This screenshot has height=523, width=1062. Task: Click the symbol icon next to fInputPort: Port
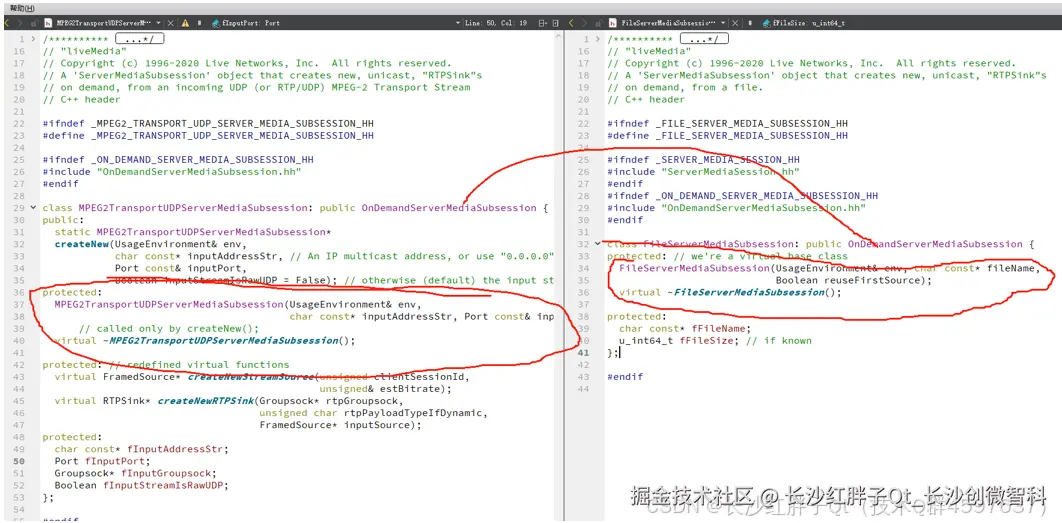(216, 23)
